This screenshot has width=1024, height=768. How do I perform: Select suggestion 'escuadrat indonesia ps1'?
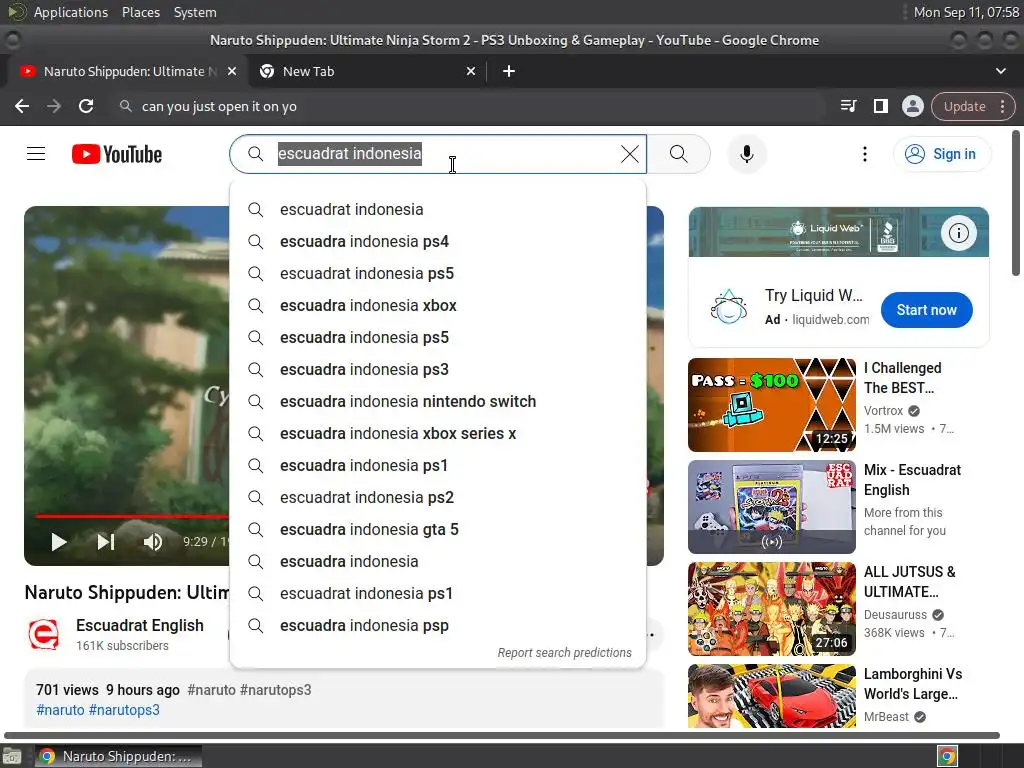[x=438, y=594]
